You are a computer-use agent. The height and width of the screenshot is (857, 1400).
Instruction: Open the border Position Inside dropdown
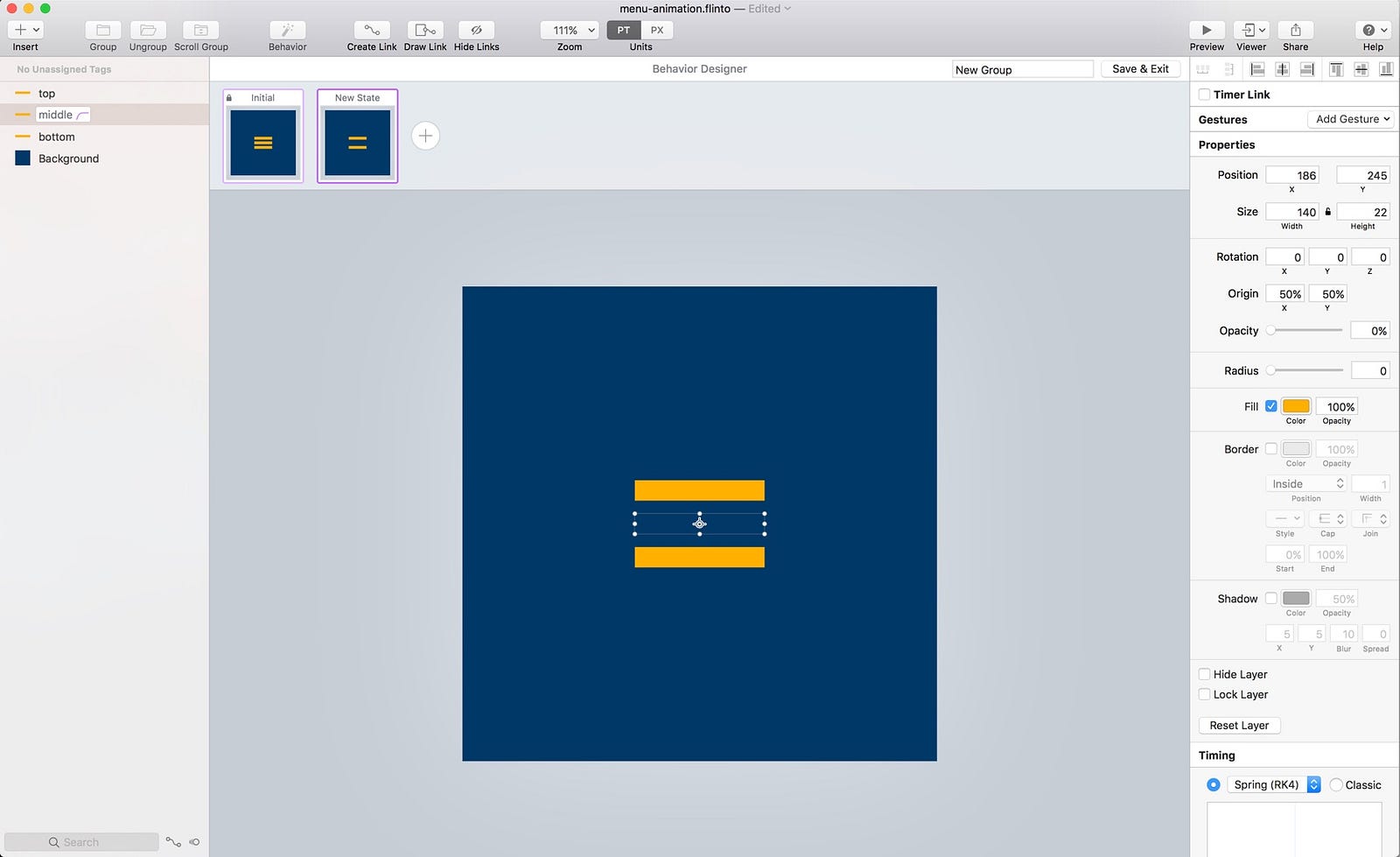pyautogui.click(x=1307, y=484)
